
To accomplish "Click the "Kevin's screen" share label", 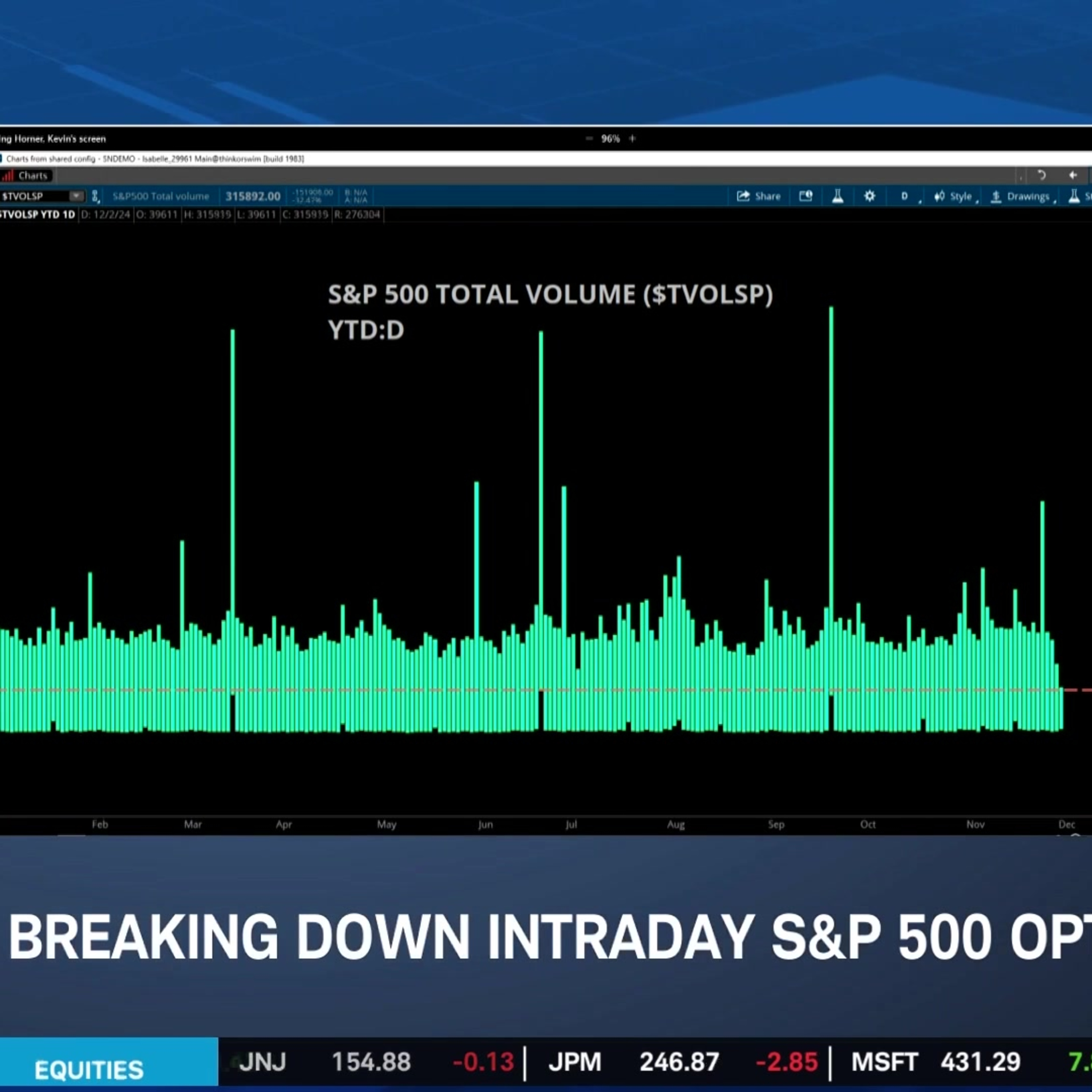I will tap(77, 138).
